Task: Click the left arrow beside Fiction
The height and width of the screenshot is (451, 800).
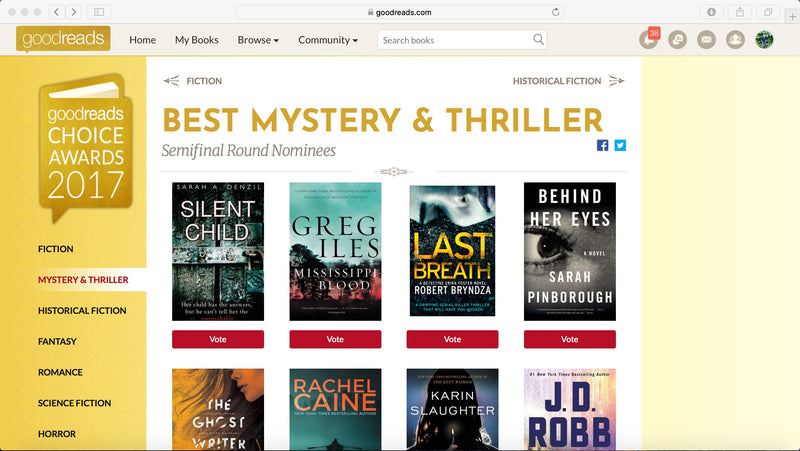Action: 171,81
